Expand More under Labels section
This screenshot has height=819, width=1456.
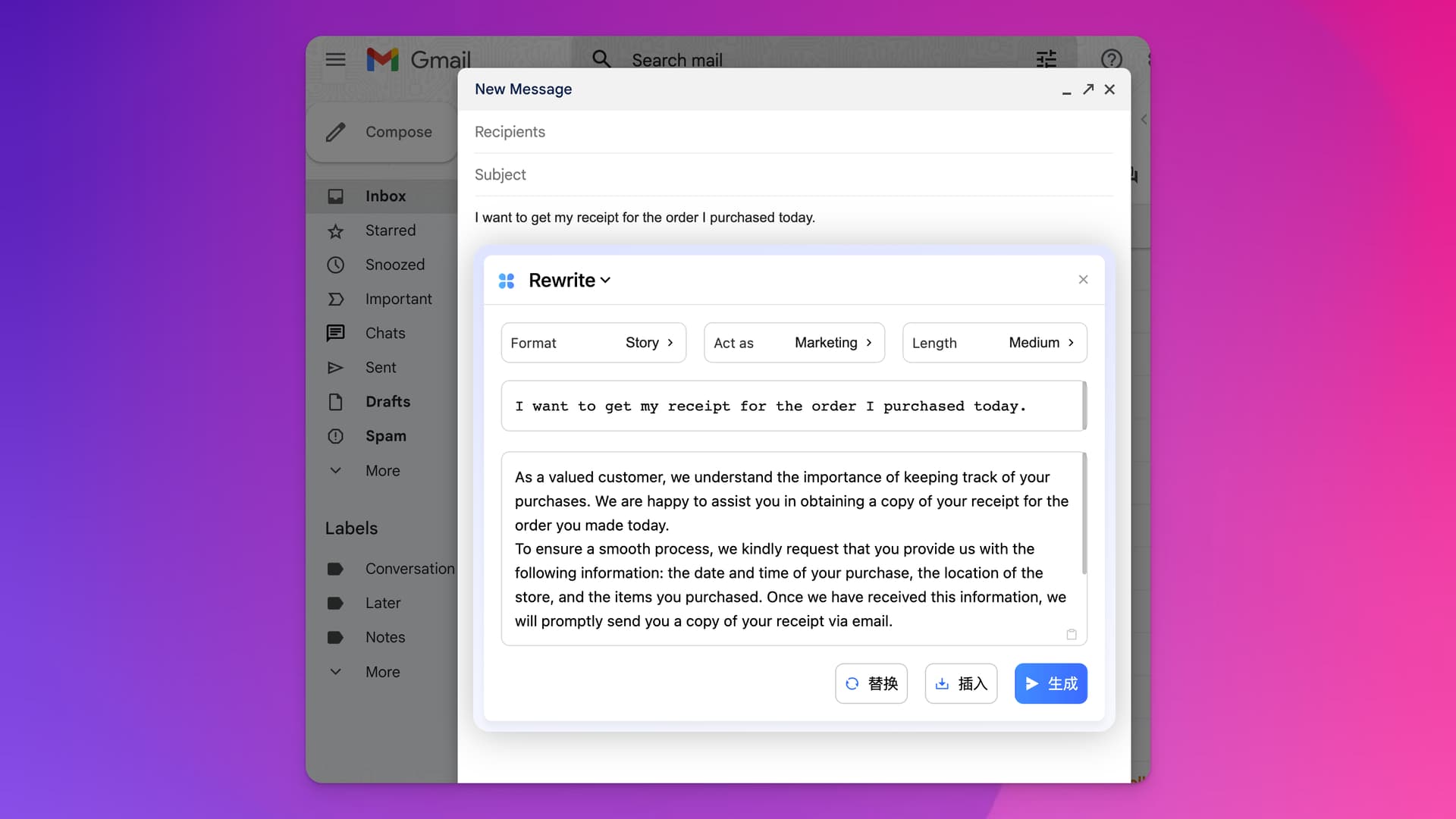click(382, 672)
